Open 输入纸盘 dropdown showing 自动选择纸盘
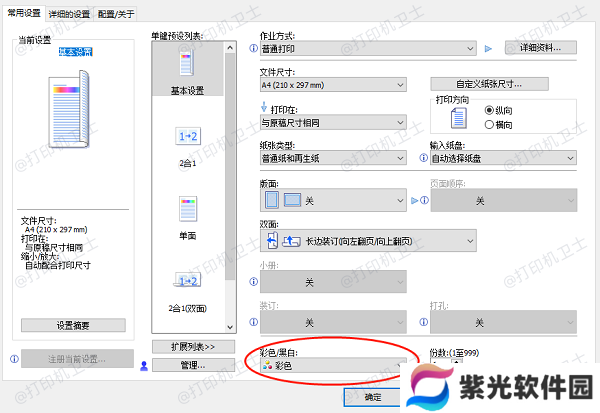Screen dimensions: 600x413 (503, 158)
